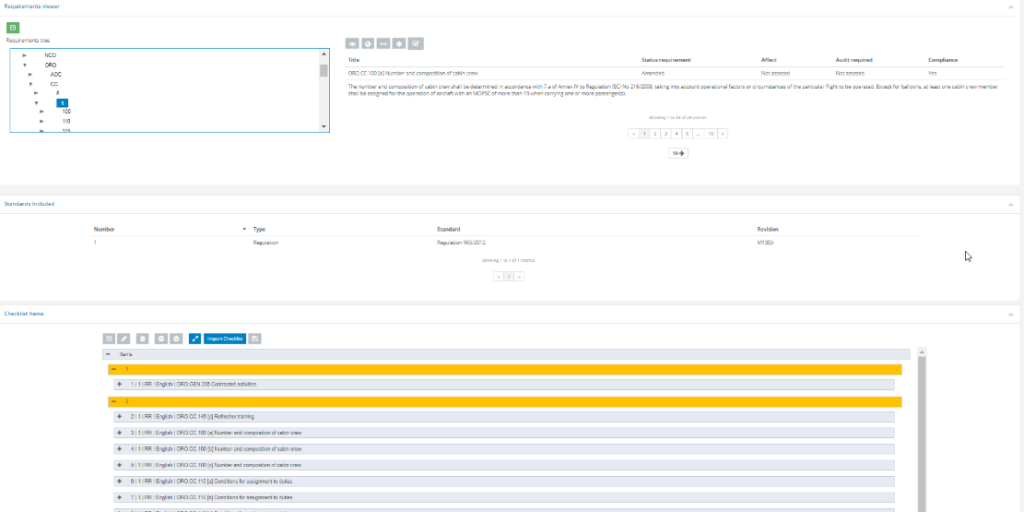This screenshot has width=1024, height=512.
Task: Click the blue expand arrows icon
Action: coord(194,339)
